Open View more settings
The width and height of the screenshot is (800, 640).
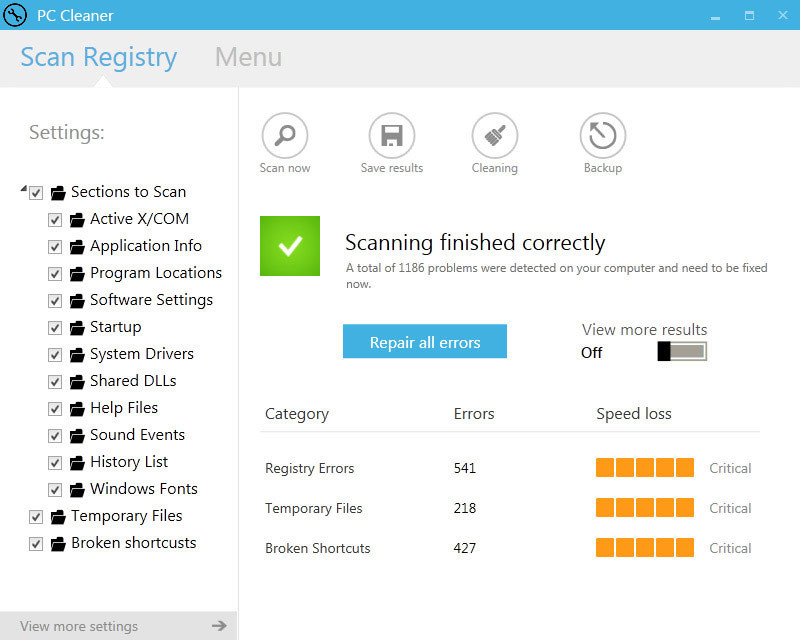click(118, 626)
